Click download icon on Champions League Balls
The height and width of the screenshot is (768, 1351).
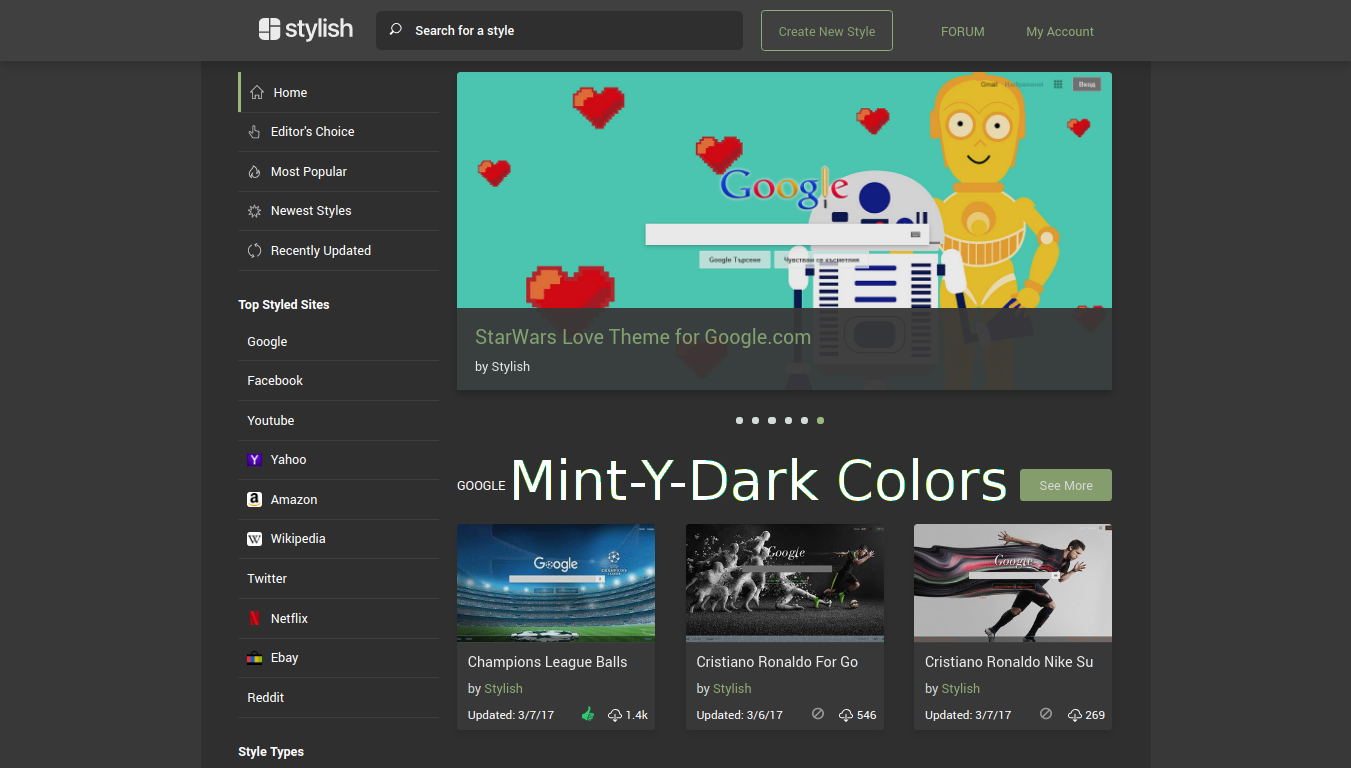tap(615, 715)
